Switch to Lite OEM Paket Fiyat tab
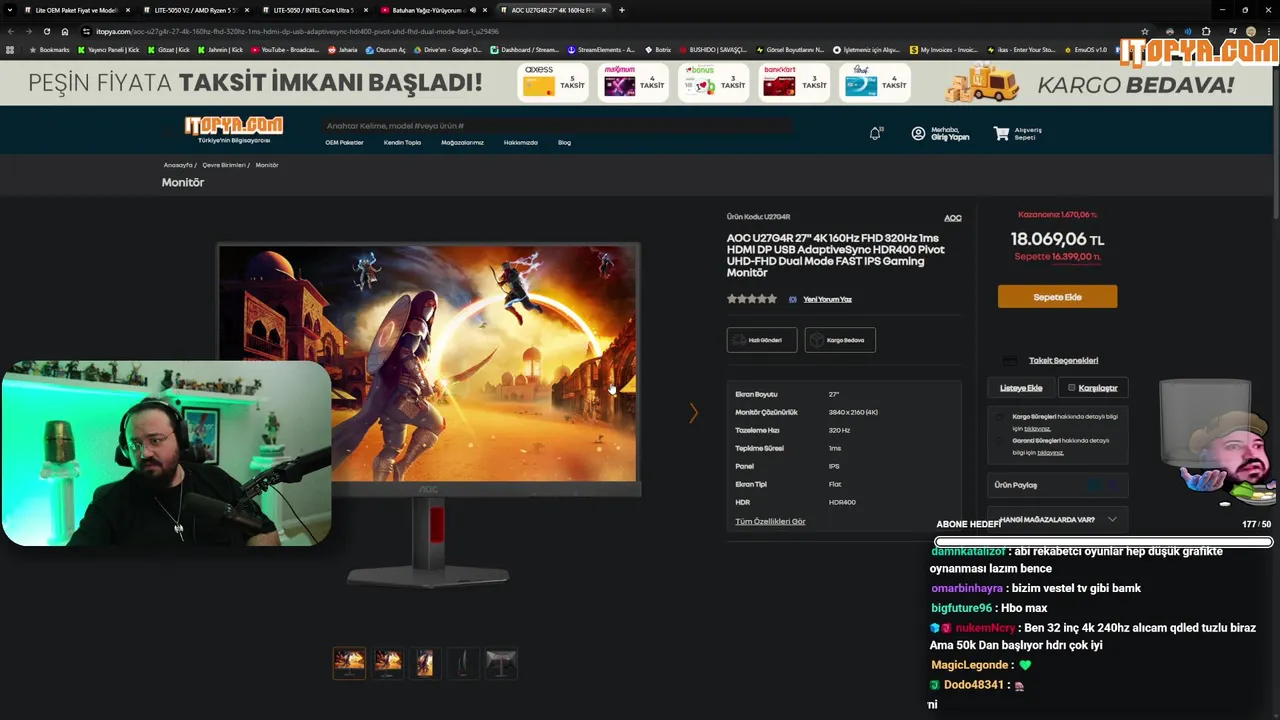Screen dimensions: 1280x720 point(75,10)
